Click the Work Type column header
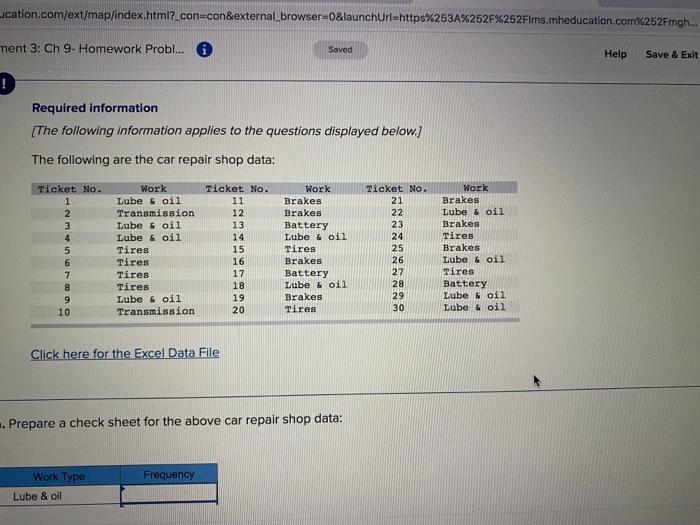The image size is (700, 525). [59, 476]
